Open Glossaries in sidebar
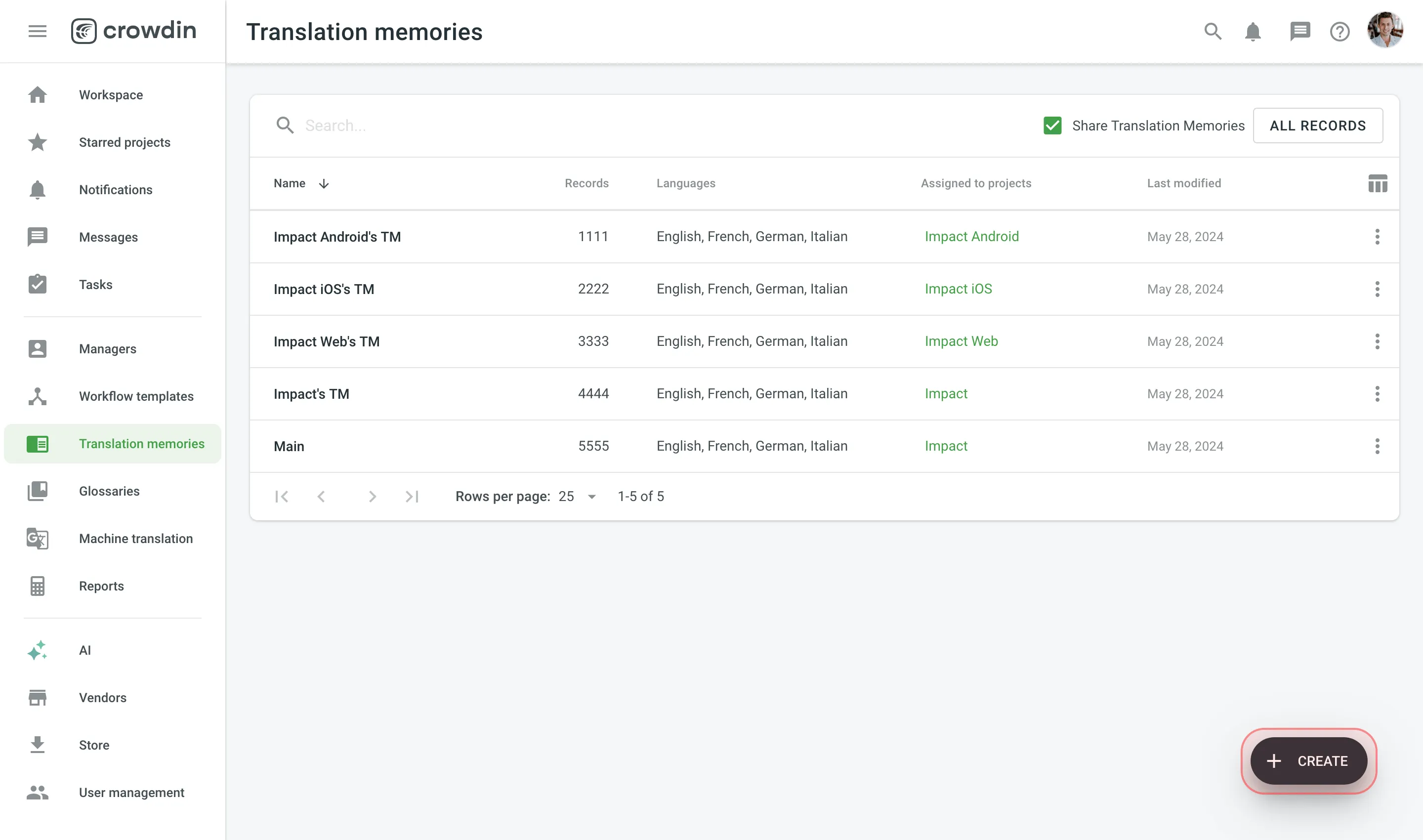Viewport: 1423px width, 840px height. (x=112, y=491)
